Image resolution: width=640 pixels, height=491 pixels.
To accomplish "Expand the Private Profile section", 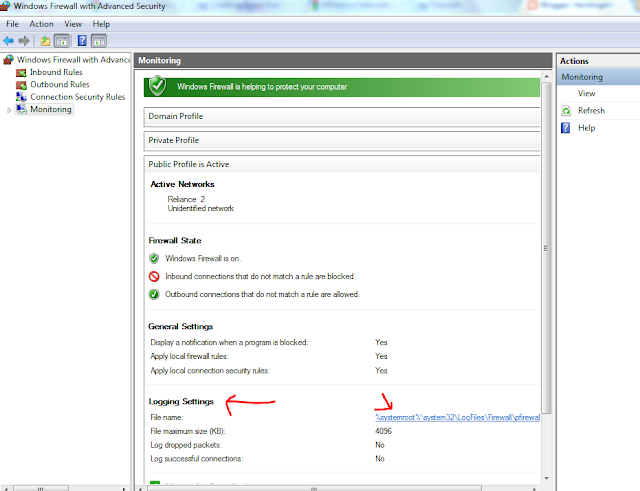I will coord(342,140).
